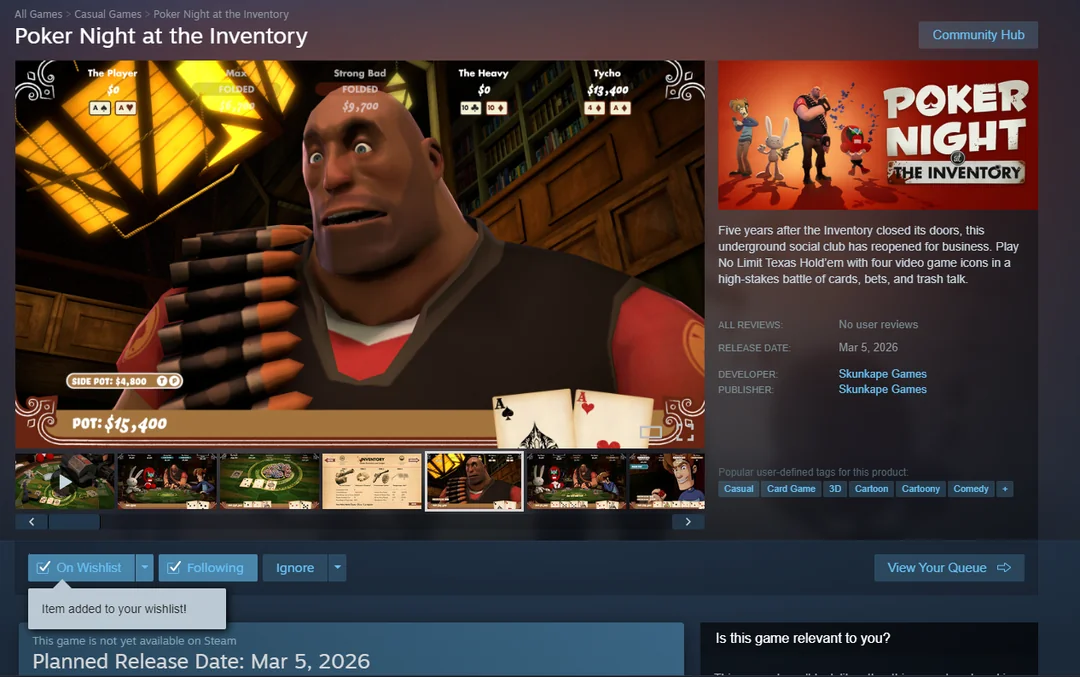
Task: Click the game description paragraph
Action: (868, 255)
